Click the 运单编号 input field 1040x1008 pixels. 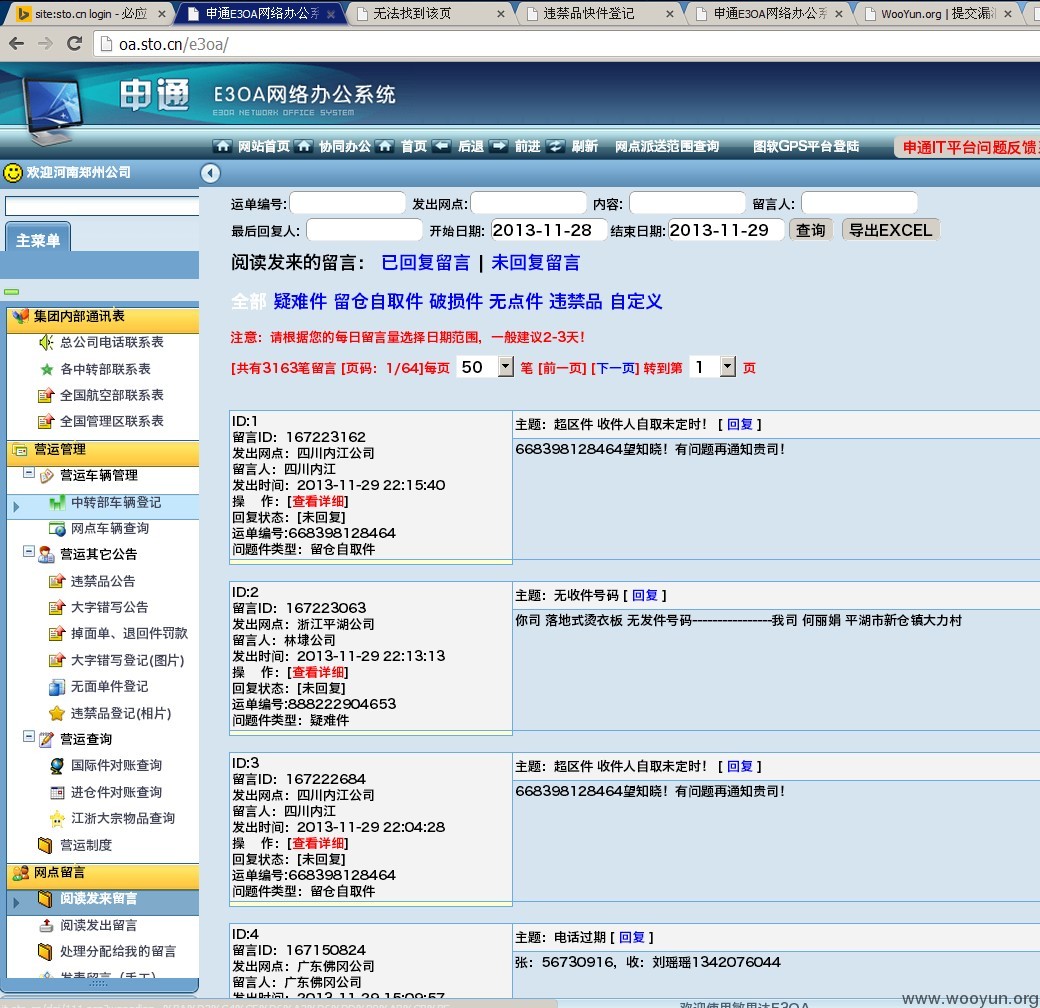coord(348,203)
